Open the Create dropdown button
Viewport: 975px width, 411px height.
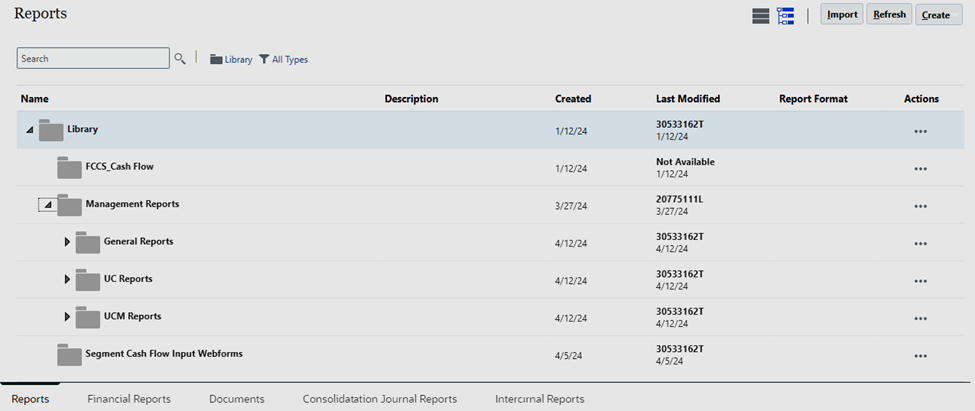[938, 14]
